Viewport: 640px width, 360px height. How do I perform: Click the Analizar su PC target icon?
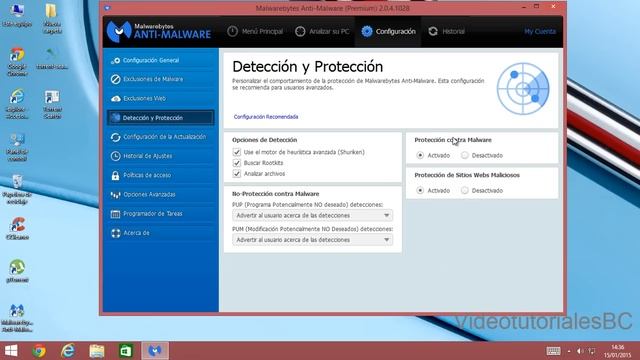click(x=300, y=31)
